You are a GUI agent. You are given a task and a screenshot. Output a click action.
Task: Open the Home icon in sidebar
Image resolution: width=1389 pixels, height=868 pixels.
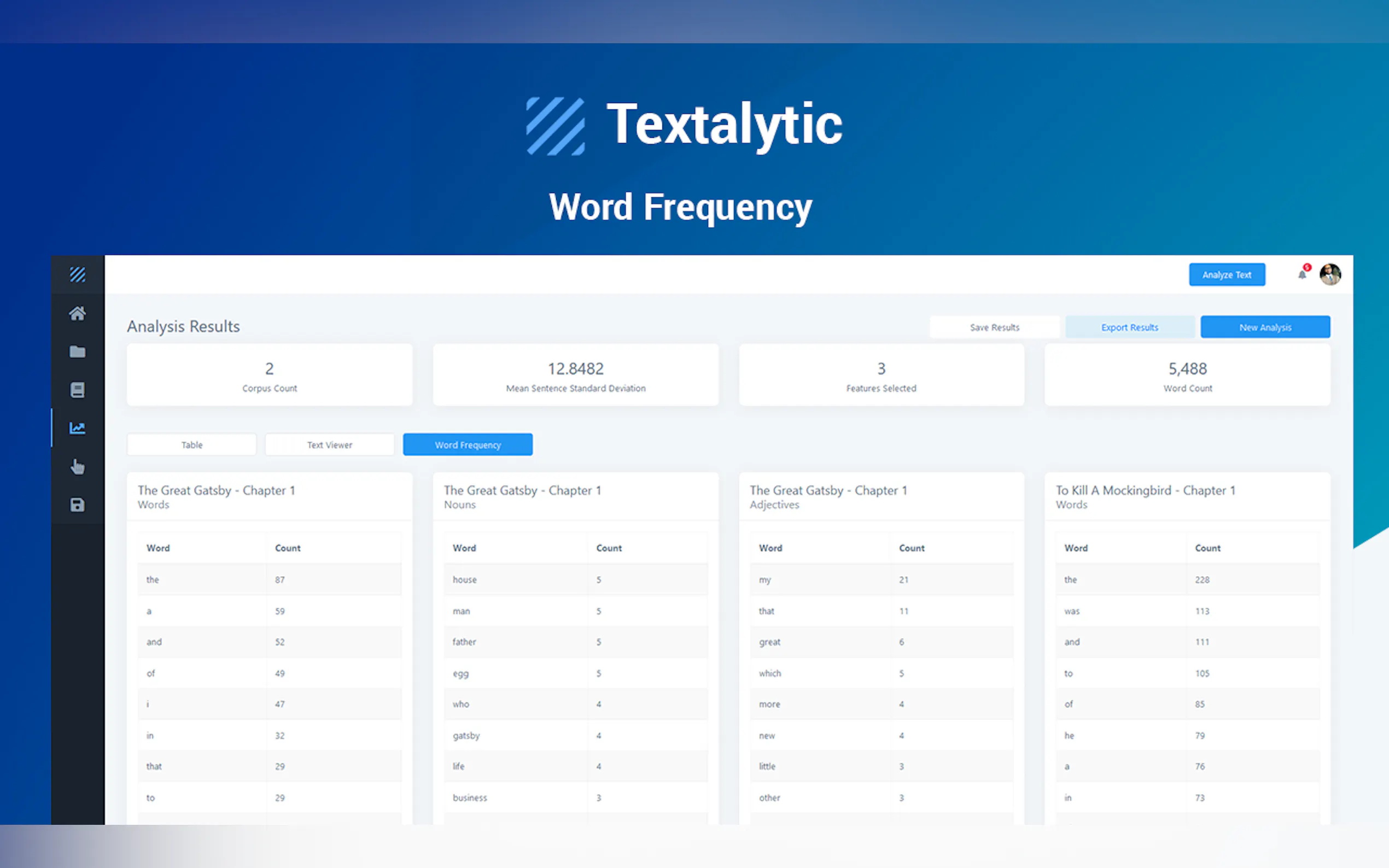pos(78,313)
